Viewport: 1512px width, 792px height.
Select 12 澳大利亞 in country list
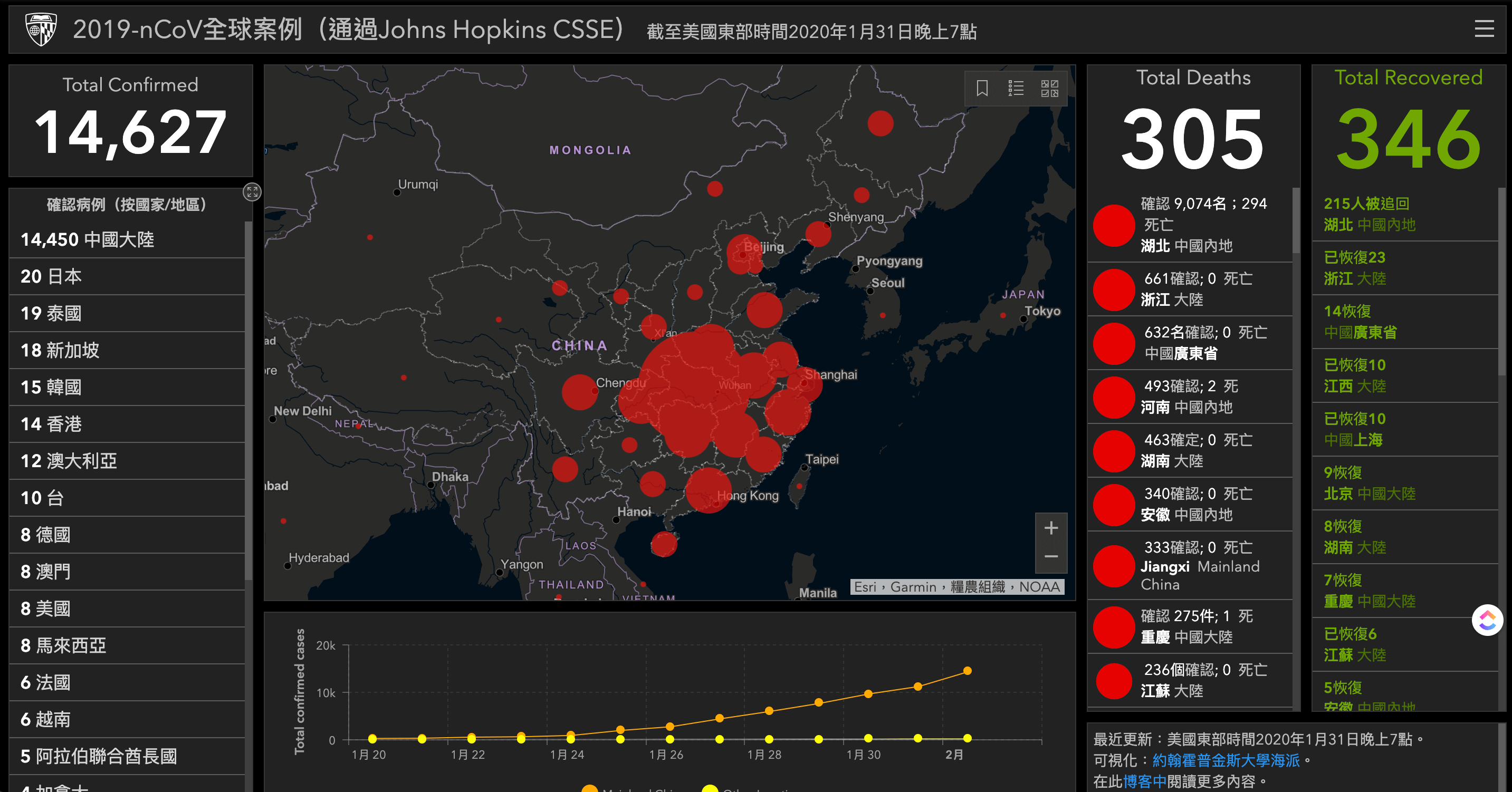click(127, 461)
